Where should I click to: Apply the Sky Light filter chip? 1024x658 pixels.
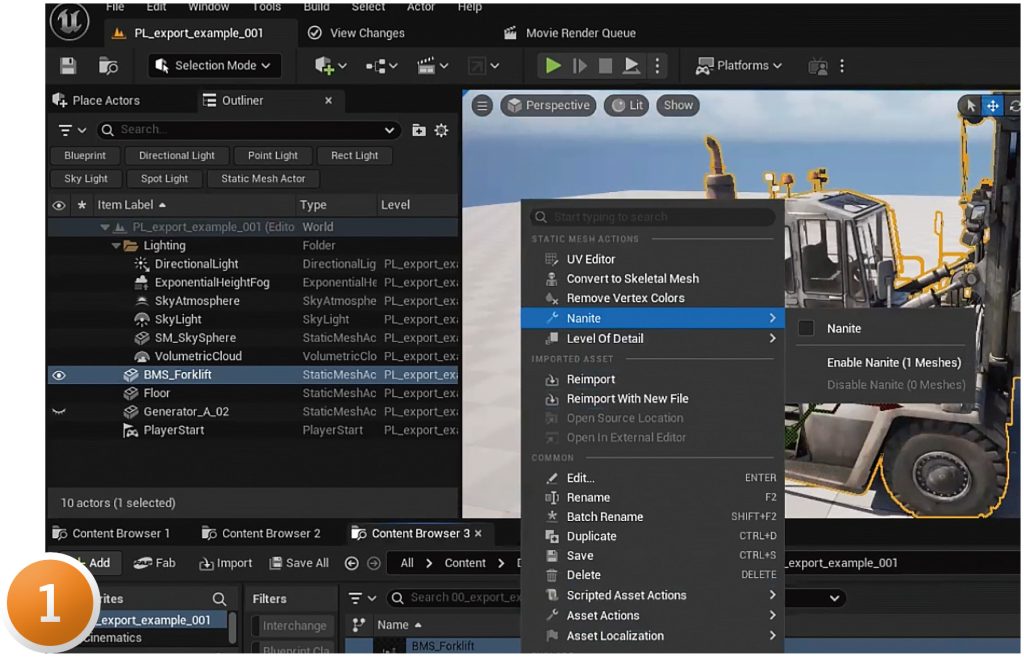(x=86, y=179)
